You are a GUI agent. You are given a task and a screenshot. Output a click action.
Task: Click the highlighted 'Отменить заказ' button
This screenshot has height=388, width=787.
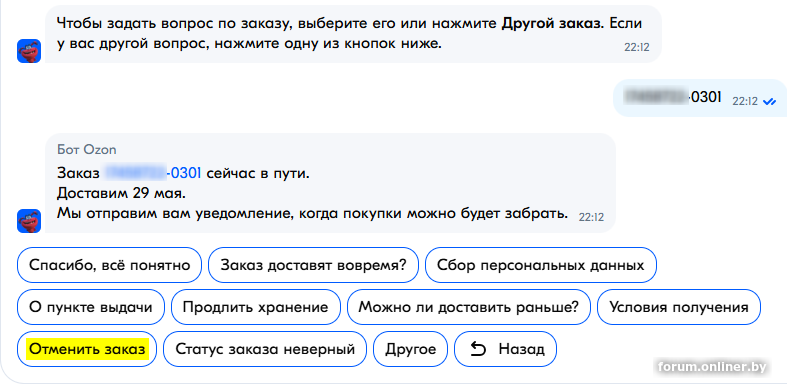87,349
